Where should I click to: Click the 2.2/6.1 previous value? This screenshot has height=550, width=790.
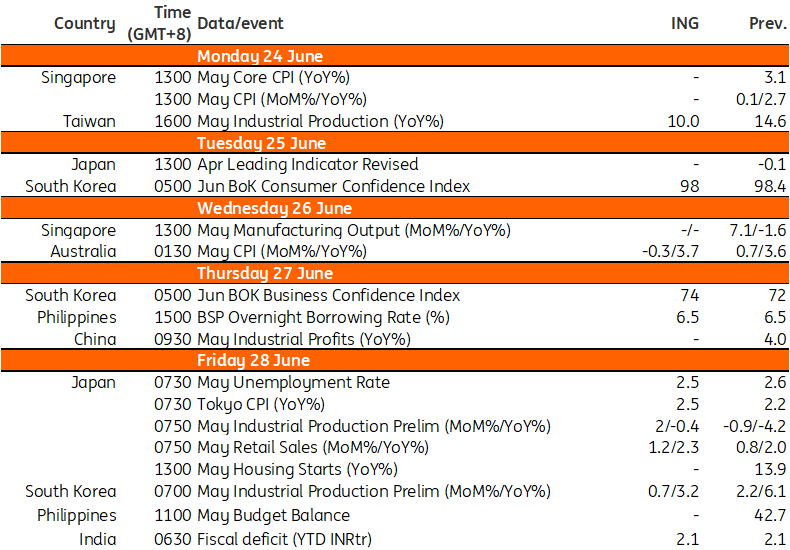(761, 491)
